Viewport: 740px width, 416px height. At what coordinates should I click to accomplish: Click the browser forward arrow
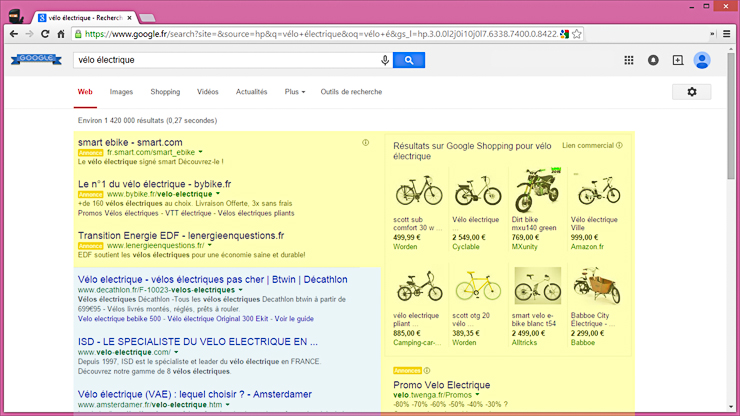tap(29, 34)
